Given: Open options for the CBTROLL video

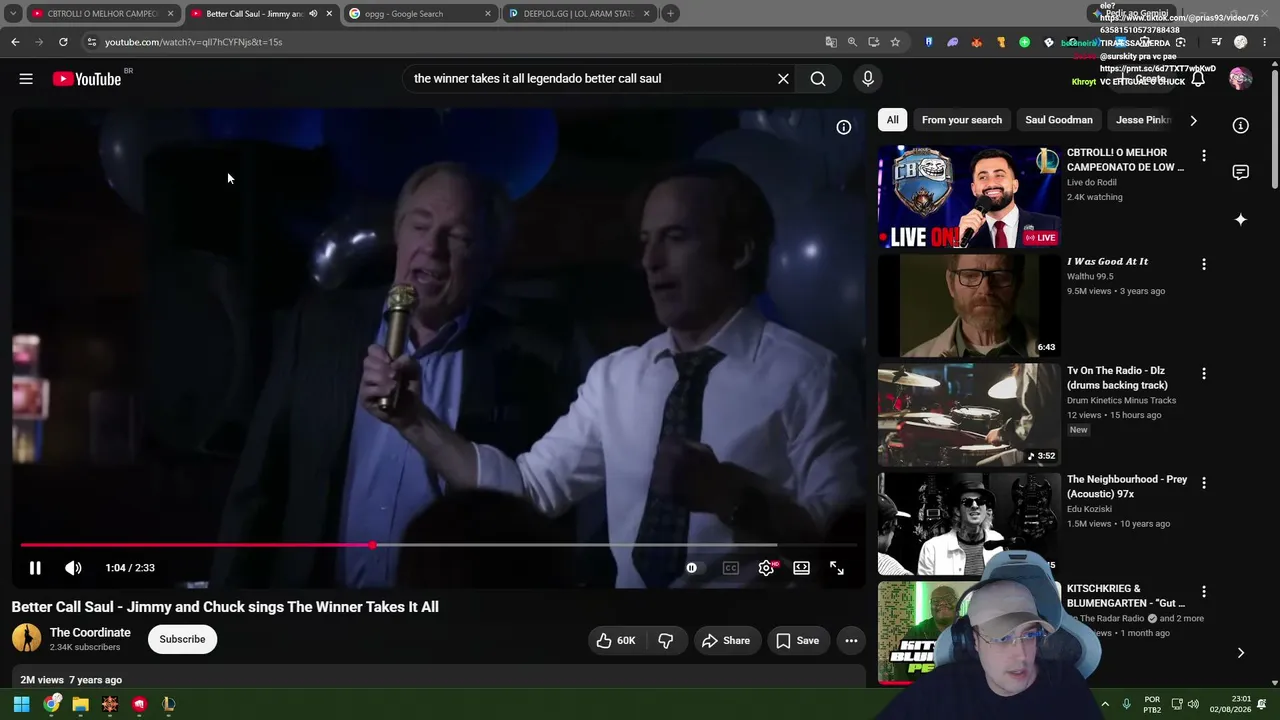Looking at the screenshot, I should [1204, 156].
